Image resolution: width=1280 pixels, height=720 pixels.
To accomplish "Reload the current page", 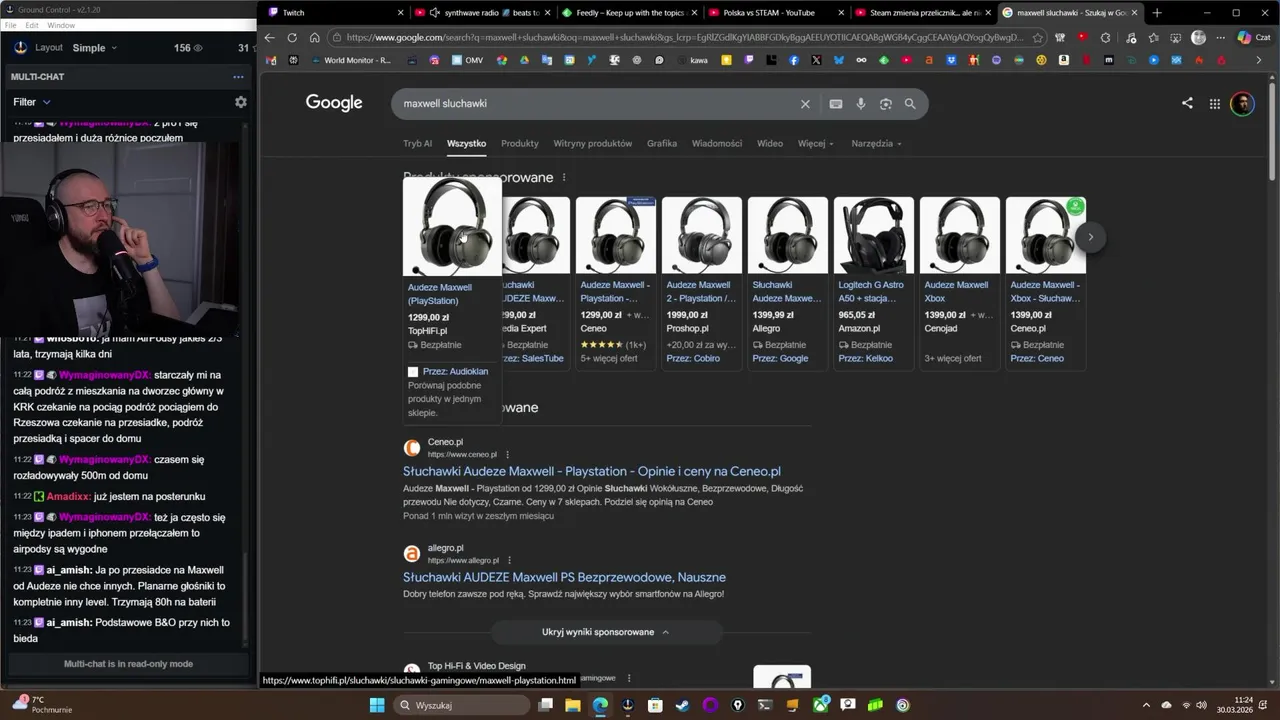I will click(x=292, y=38).
